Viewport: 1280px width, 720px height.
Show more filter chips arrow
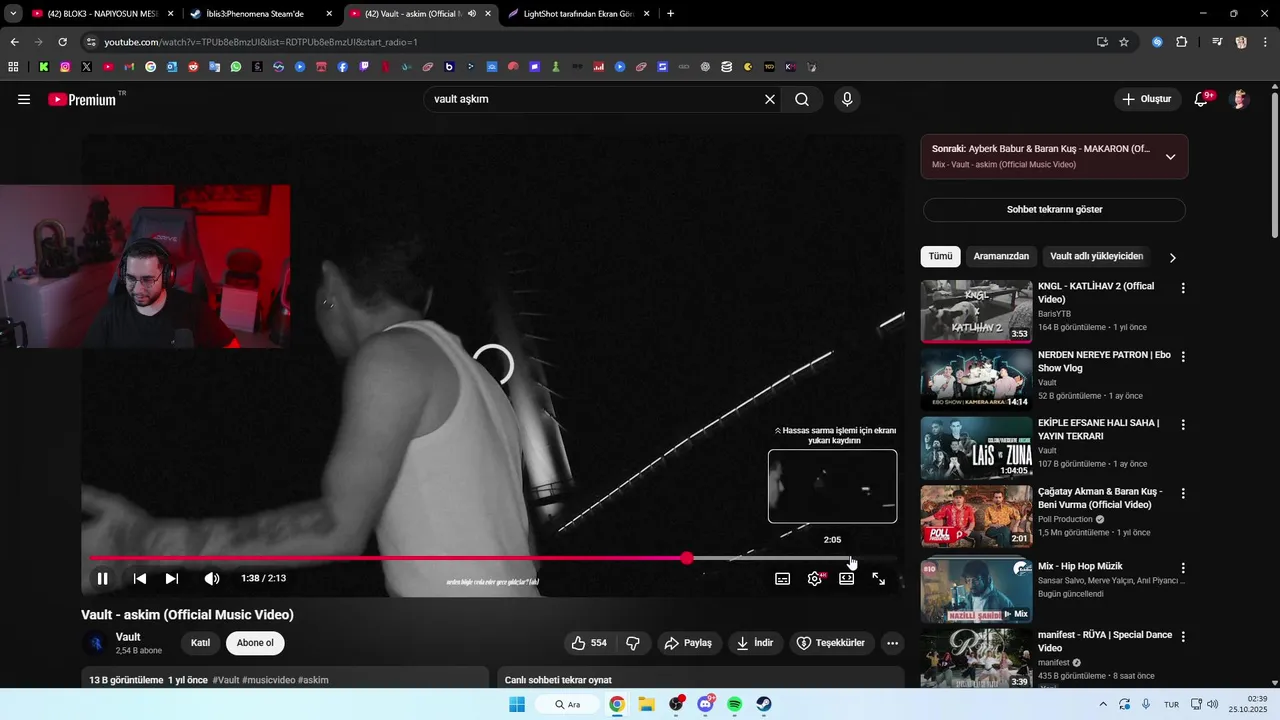pyautogui.click(x=1172, y=258)
